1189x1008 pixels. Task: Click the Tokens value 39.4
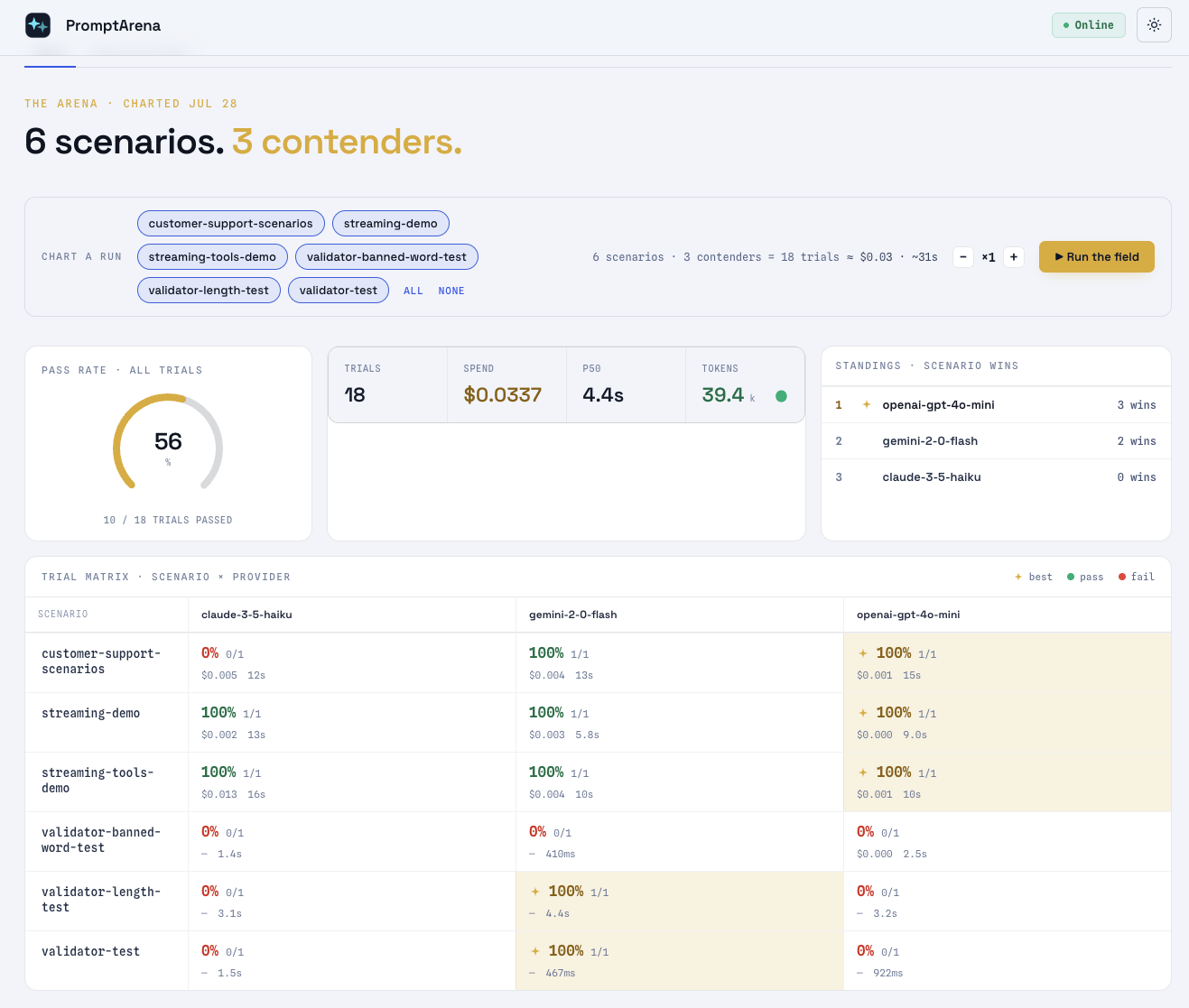point(723,394)
